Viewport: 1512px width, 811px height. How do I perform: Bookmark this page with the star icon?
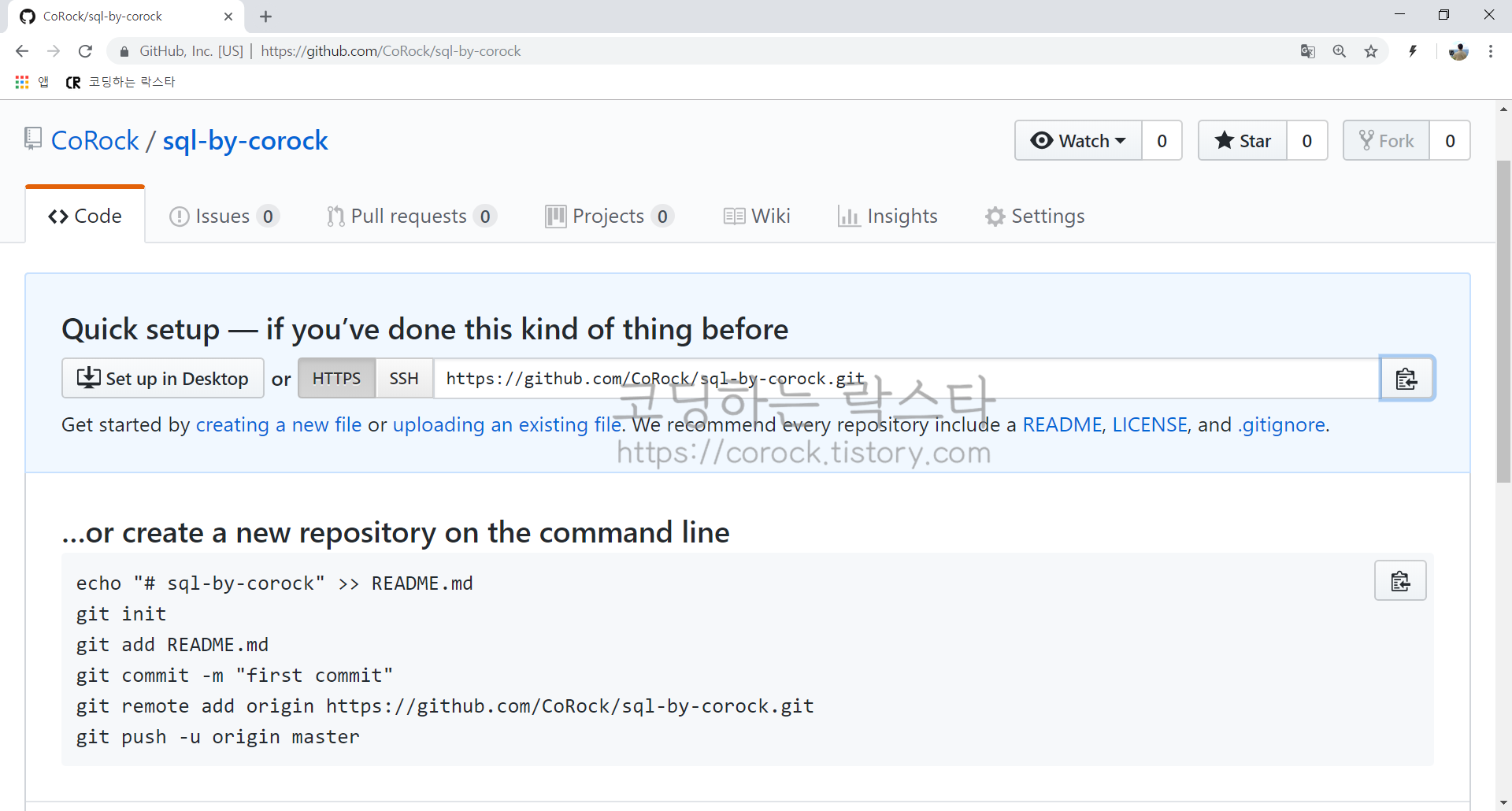(x=1371, y=51)
